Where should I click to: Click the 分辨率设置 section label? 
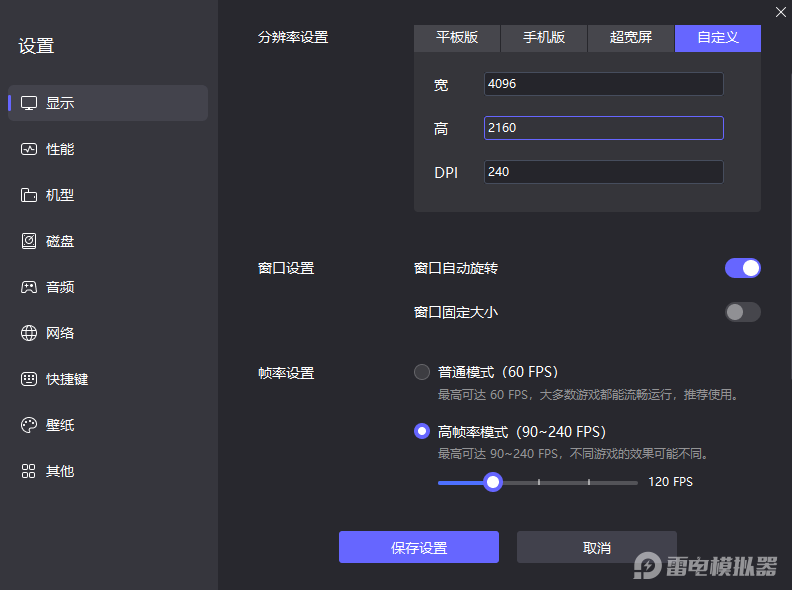pos(293,37)
